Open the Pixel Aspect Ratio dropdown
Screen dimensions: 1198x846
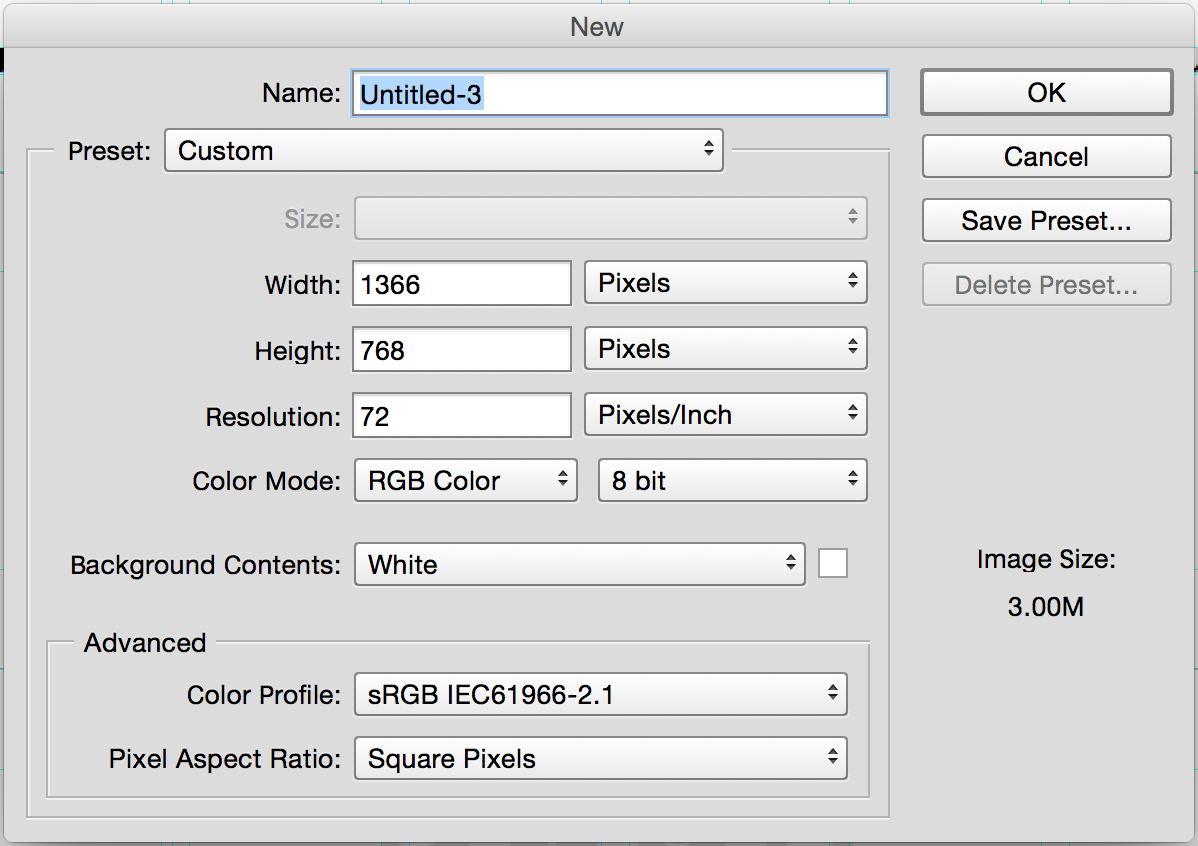[x=600, y=759]
